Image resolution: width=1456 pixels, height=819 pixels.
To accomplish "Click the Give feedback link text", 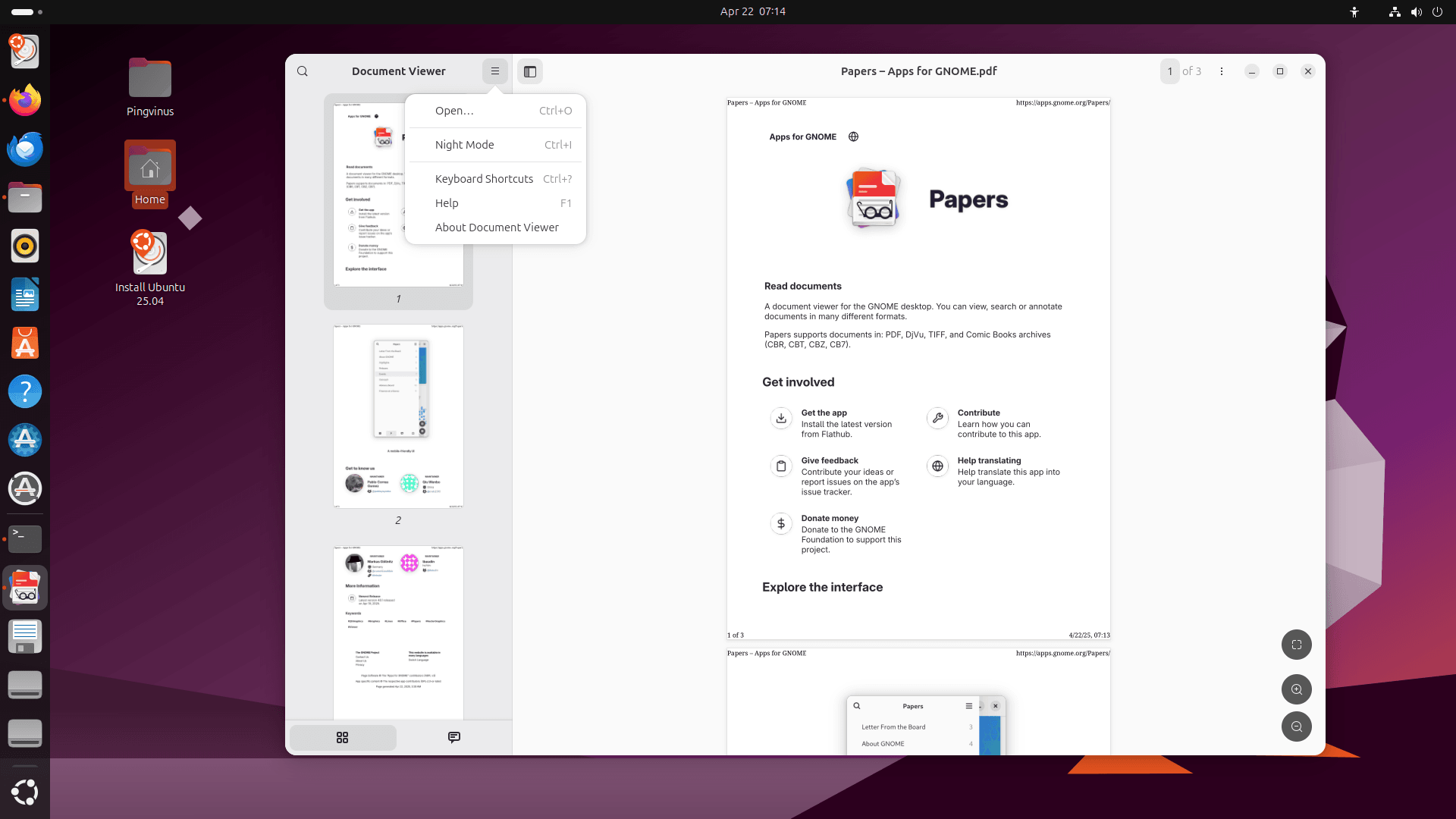I will tap(830, 461).
